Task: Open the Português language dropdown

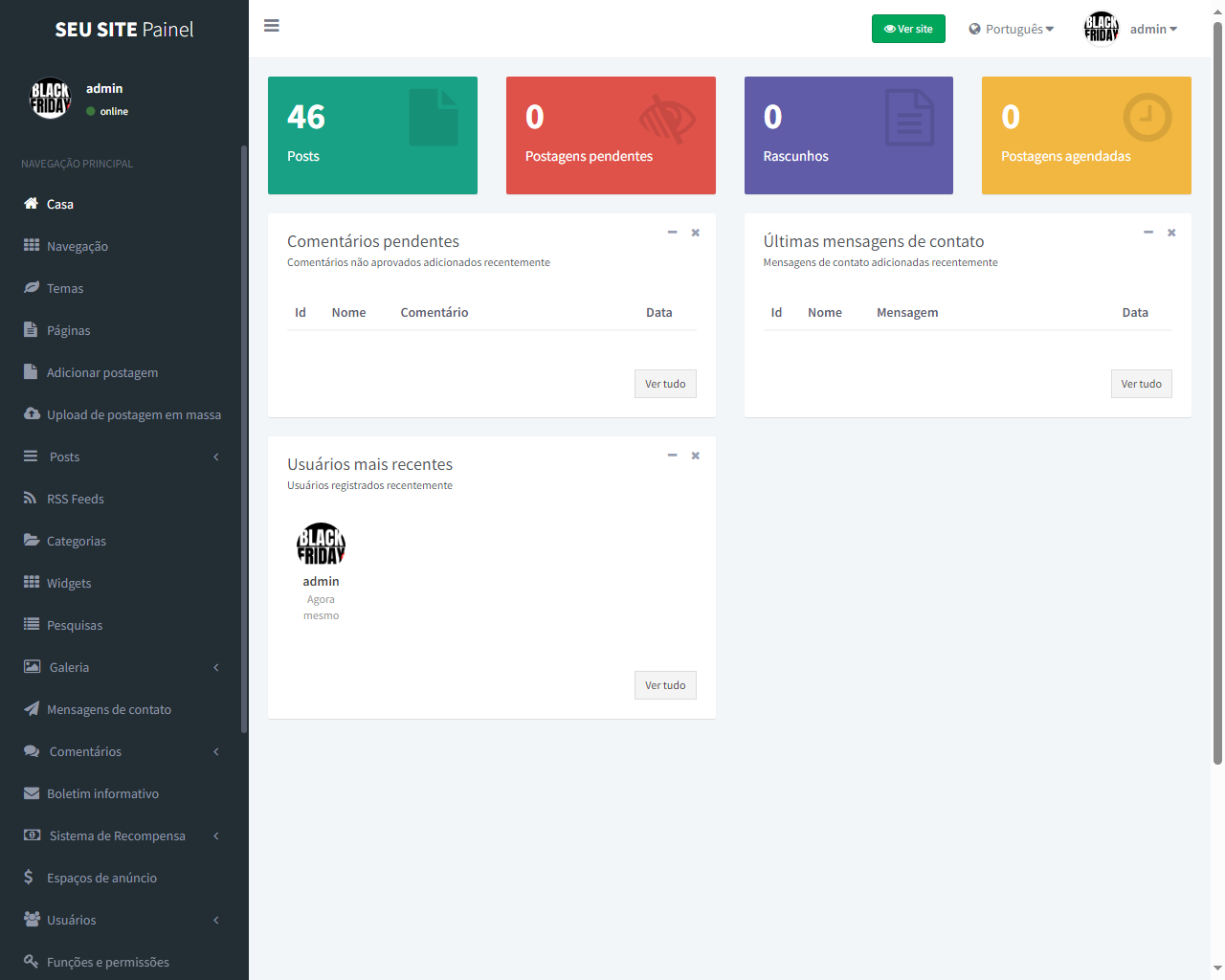Action: tap(1011, 29)
